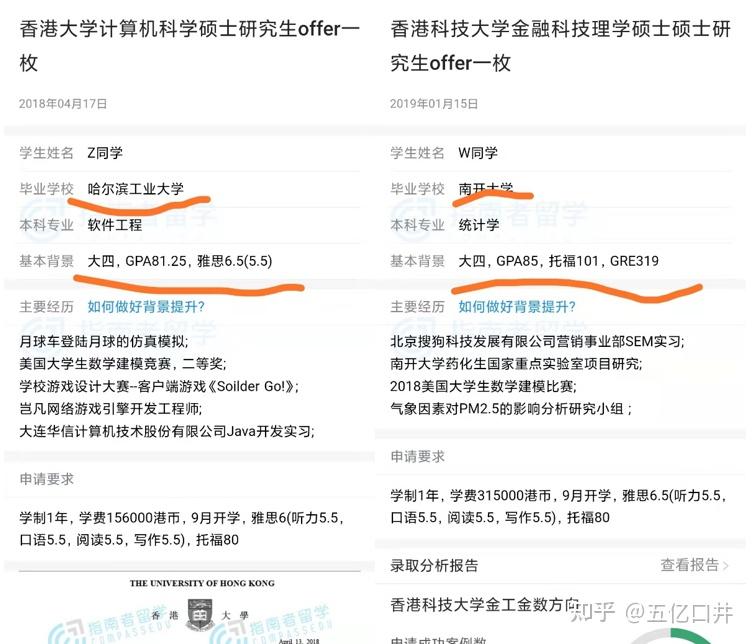Image resolution: width=752 pixels, height=644 pixels.
Task: Tap the 申请要求 heading in the W同学 post
Action: (x=417, y=456)
